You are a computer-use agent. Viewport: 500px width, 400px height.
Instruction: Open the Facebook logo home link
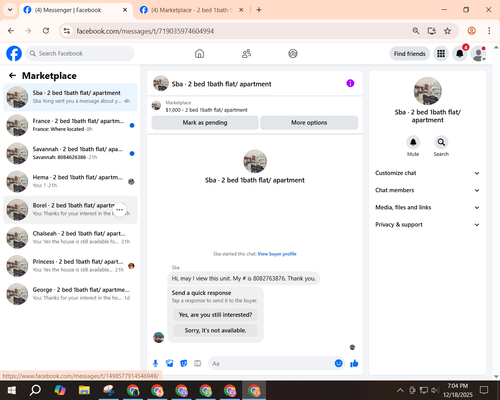coord(14,53)
